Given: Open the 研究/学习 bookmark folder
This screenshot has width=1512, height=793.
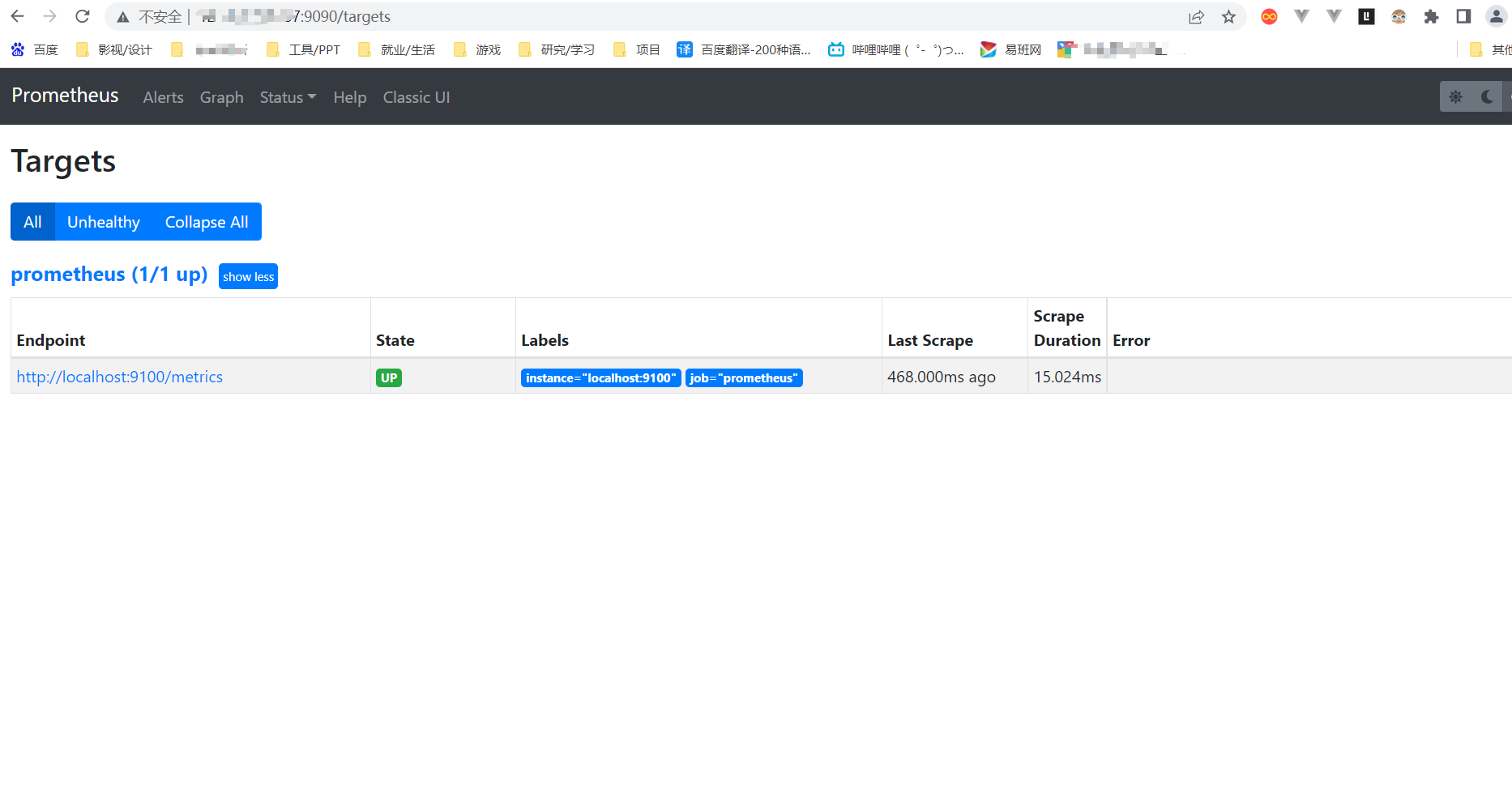Looking at the screenshot, I should point(557,50).
